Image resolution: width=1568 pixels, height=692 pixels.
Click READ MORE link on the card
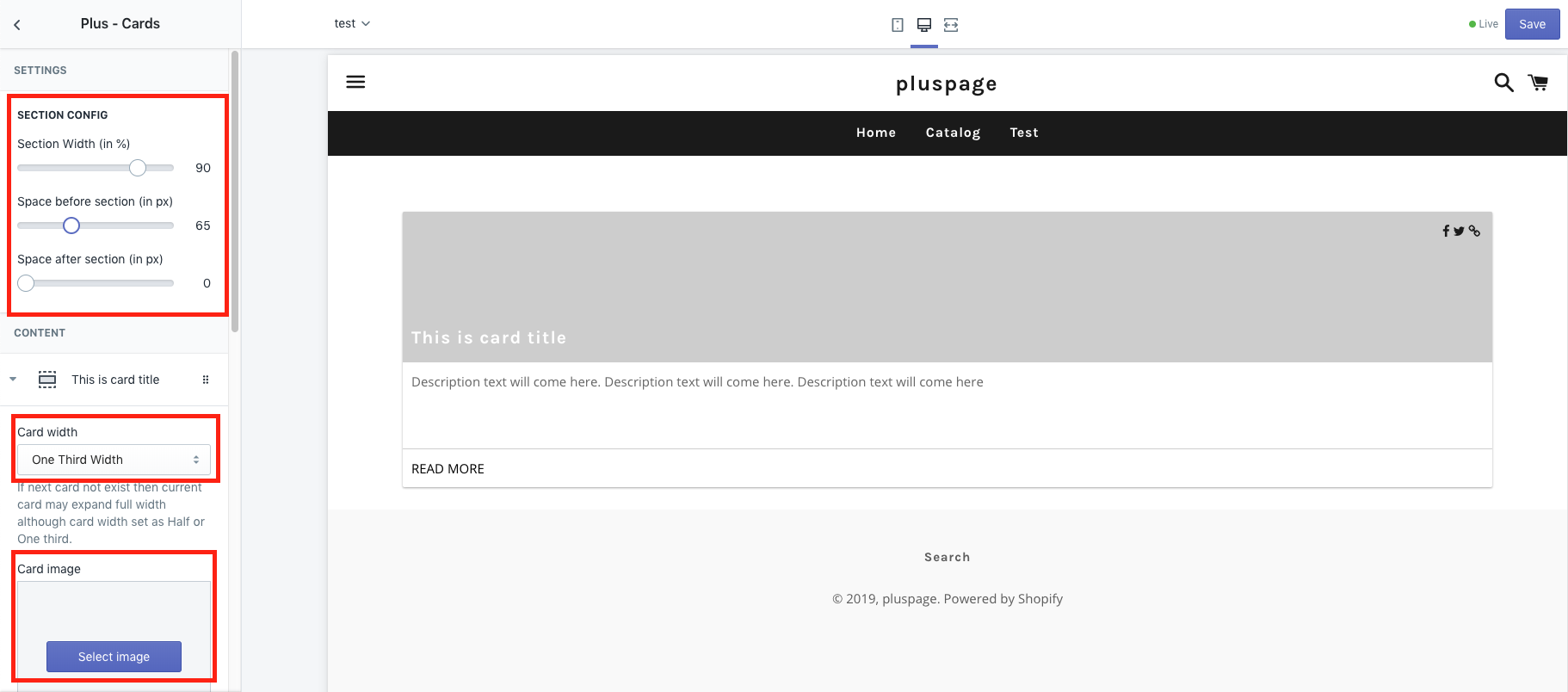pos(448,469)
